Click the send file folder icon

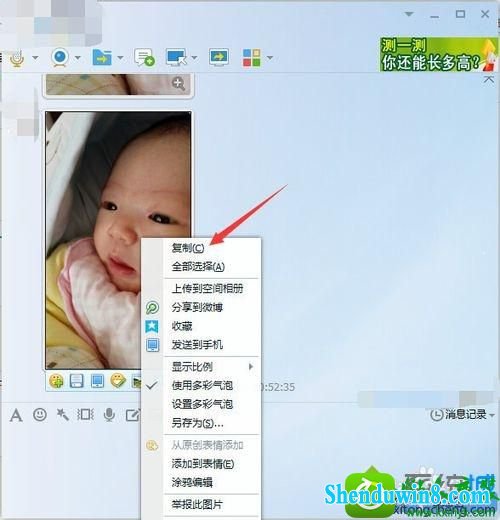coord(102,57)
